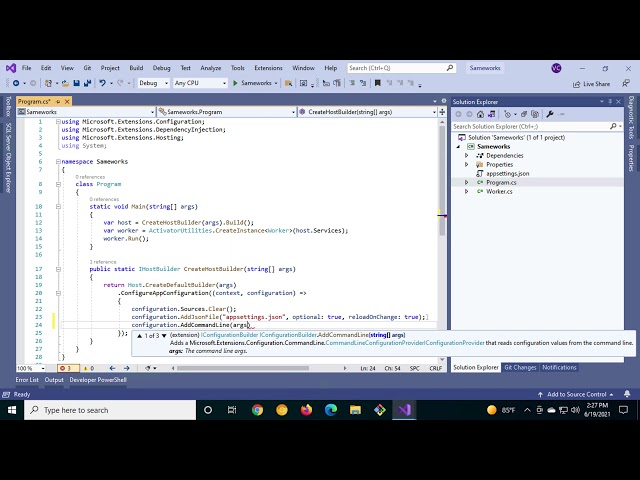Collapse the Sameworks project node

(x=458, y=147)
